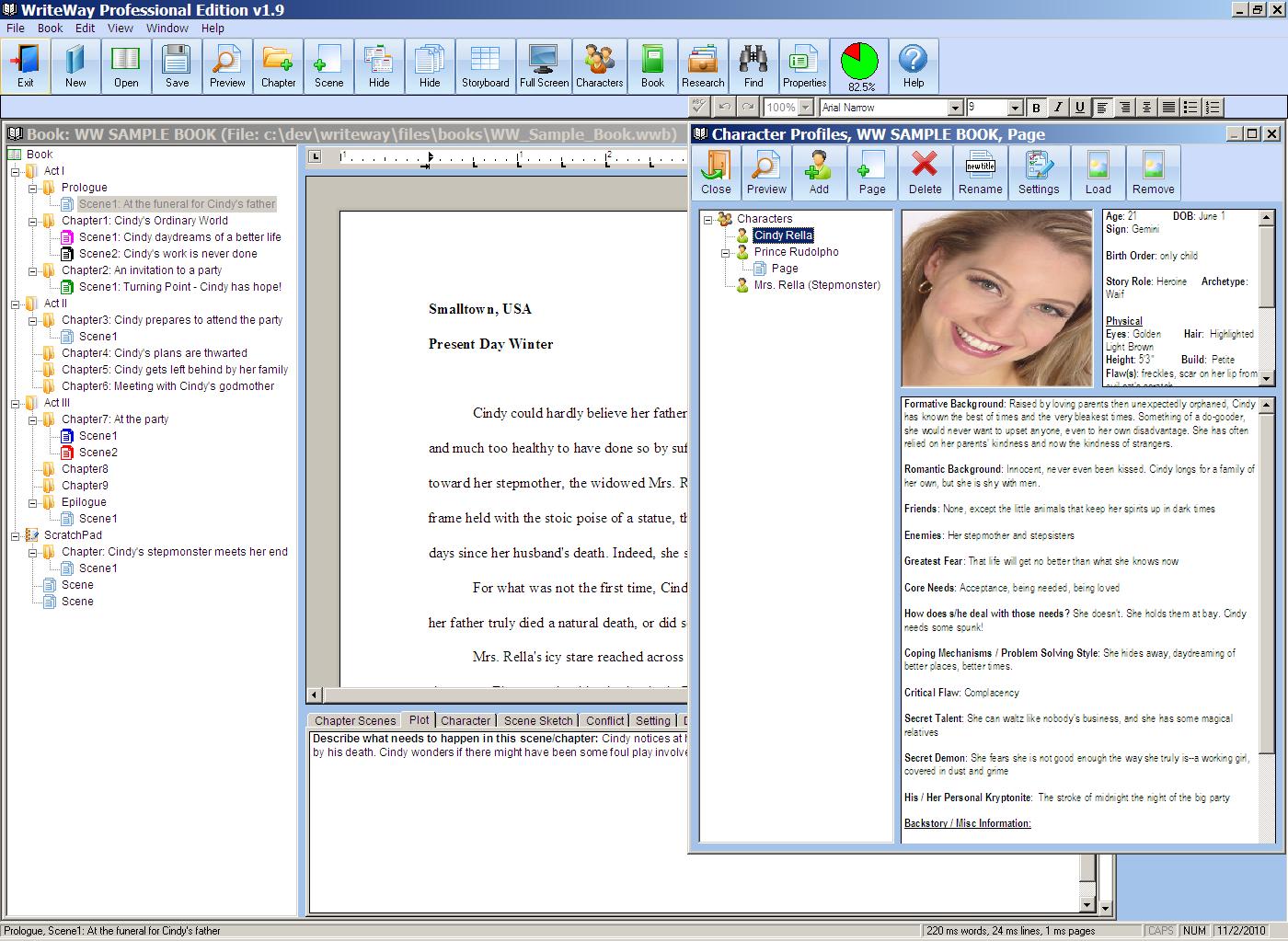
Task: Click the question mark Help toolbar icon
Action: point(913,66)
